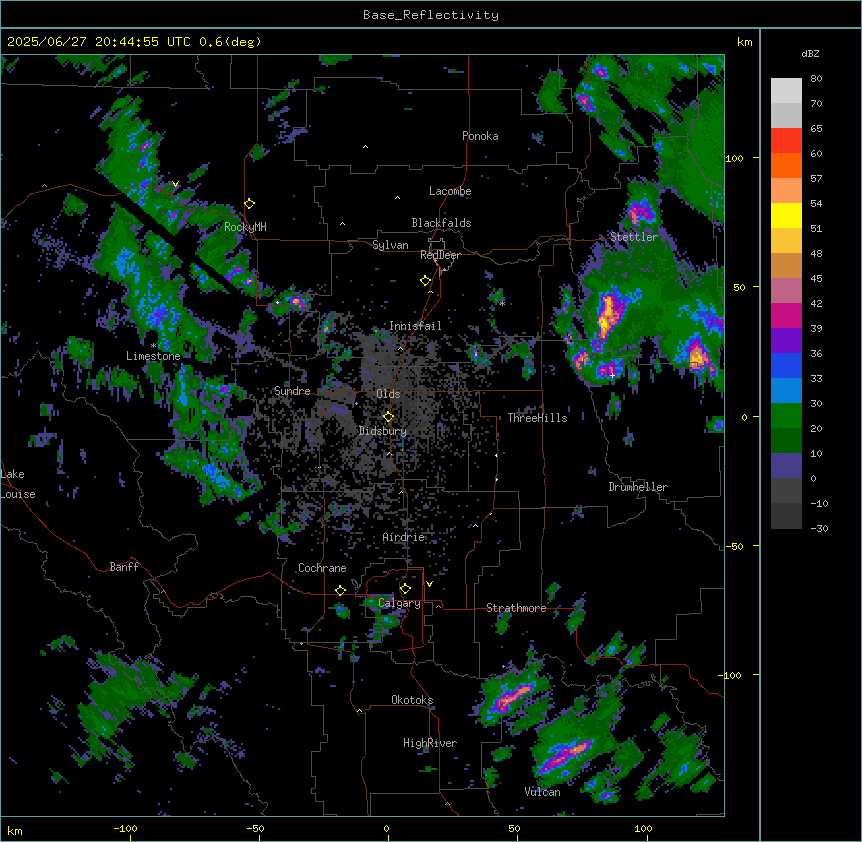Screen dimensions: 862x842
Task: Click the yellow diamond marker above the Calgary label
Action: click(405, 589)
